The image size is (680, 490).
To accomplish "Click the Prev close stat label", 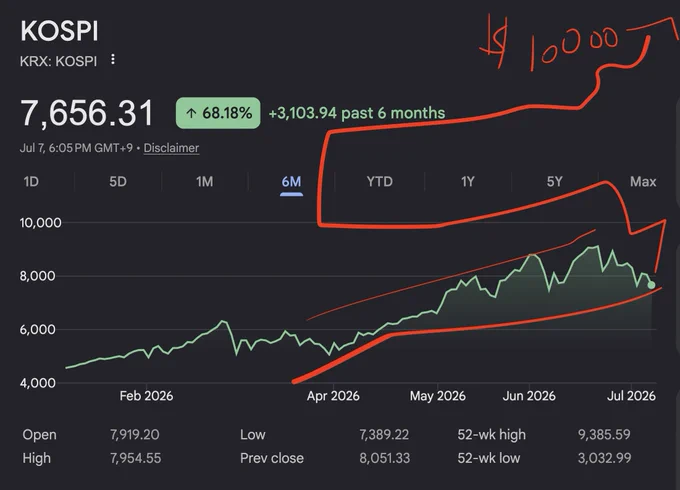I will click(x=272, y=458).
